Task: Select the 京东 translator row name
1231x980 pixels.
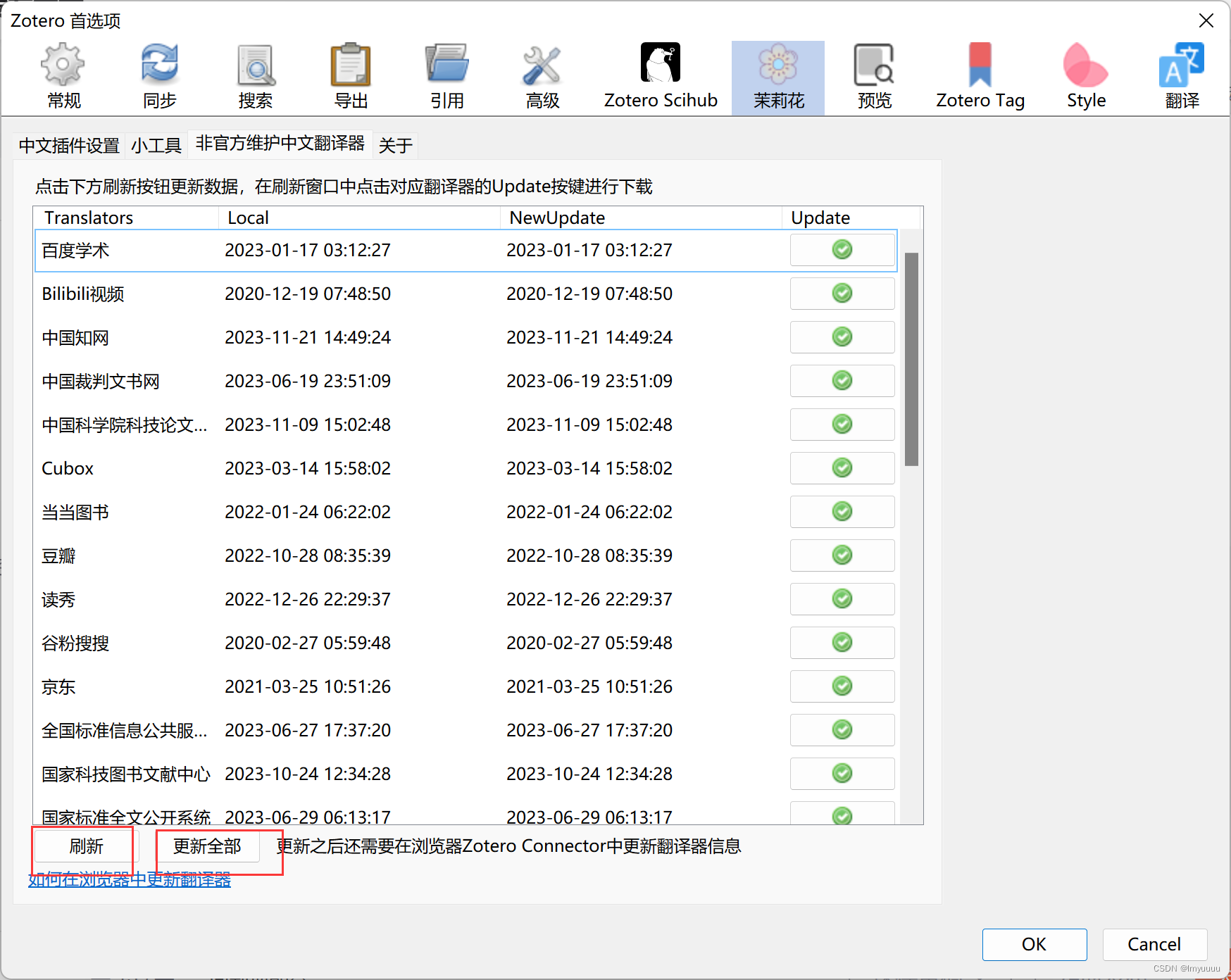Action: (58, 687)
